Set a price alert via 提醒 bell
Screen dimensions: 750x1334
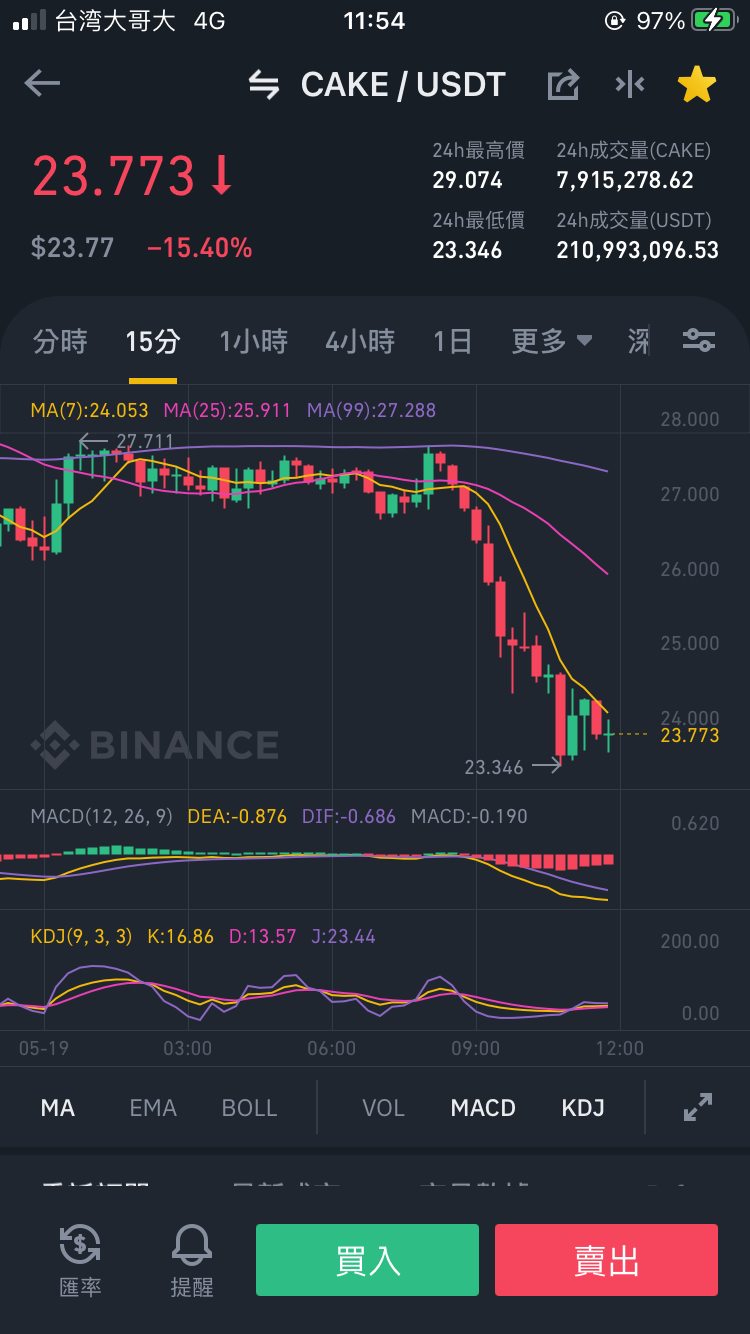pyautogui.click(x=192, y=1260)
